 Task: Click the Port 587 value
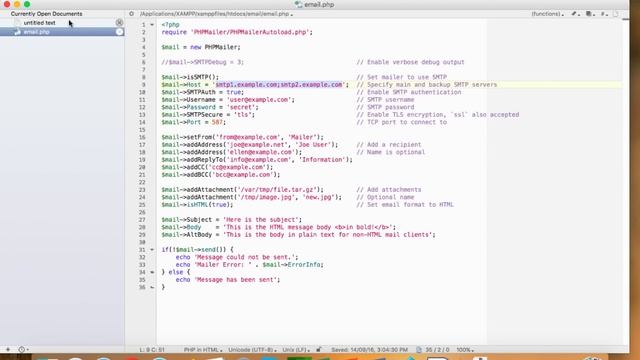coord(217,122)
